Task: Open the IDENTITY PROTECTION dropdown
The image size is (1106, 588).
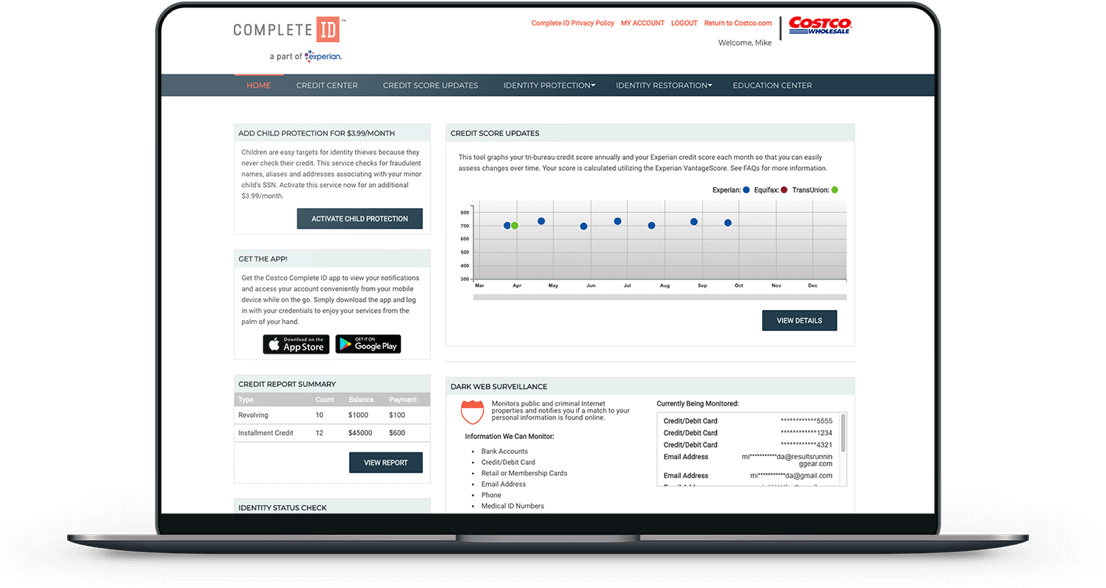Action: coord(548,85)
